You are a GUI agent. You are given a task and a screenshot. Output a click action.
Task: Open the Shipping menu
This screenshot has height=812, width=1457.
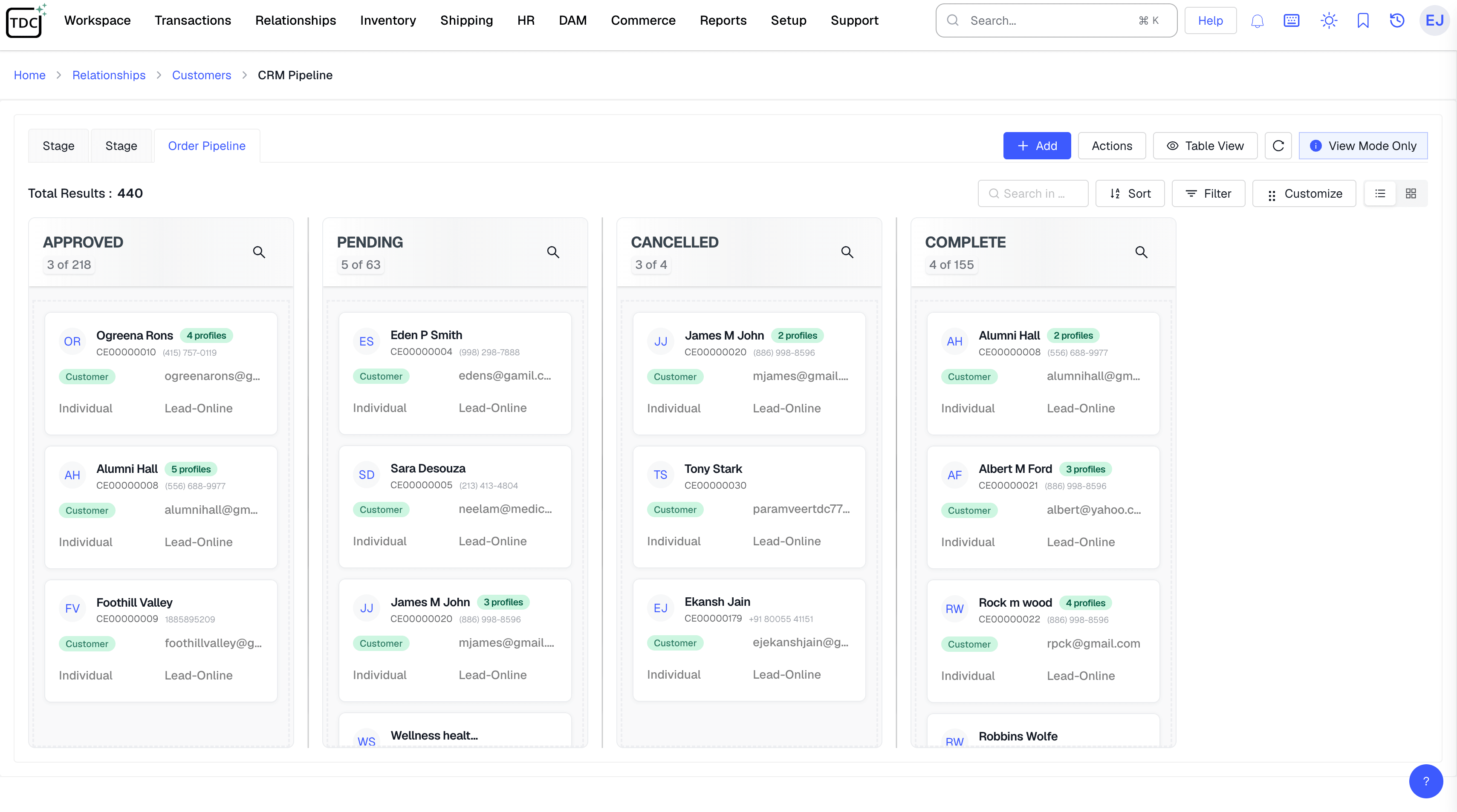point(467,20)
